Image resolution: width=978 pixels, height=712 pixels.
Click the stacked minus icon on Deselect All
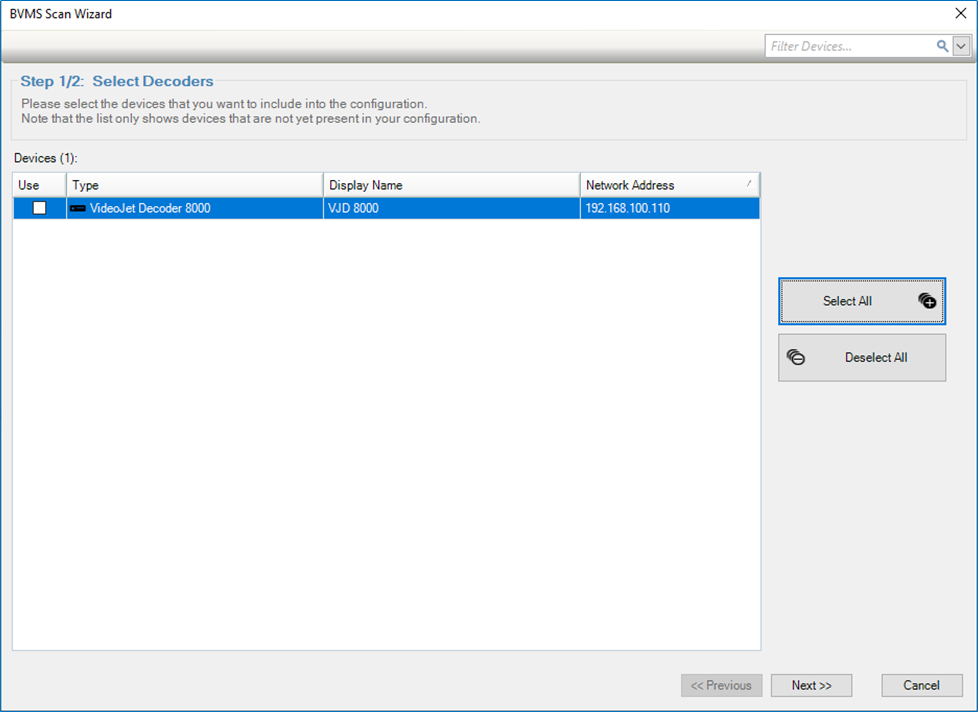pos(796,357)
